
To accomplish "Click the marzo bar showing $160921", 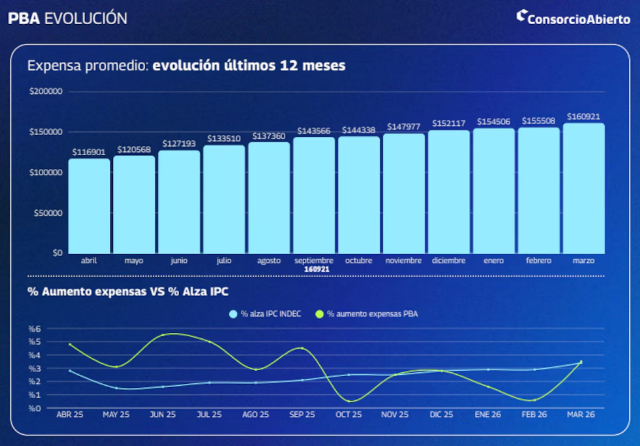I will pos(584,188).
